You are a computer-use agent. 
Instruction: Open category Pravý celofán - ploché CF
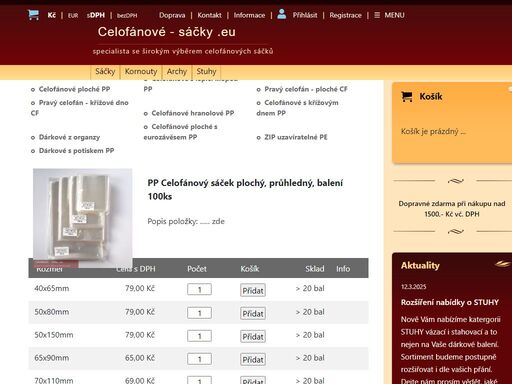pyautogui.click(x=306, y=89)
